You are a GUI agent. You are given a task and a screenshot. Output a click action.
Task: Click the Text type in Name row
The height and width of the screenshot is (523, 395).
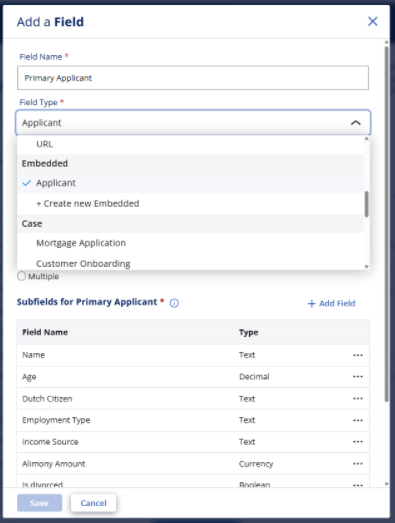[247, 355]
